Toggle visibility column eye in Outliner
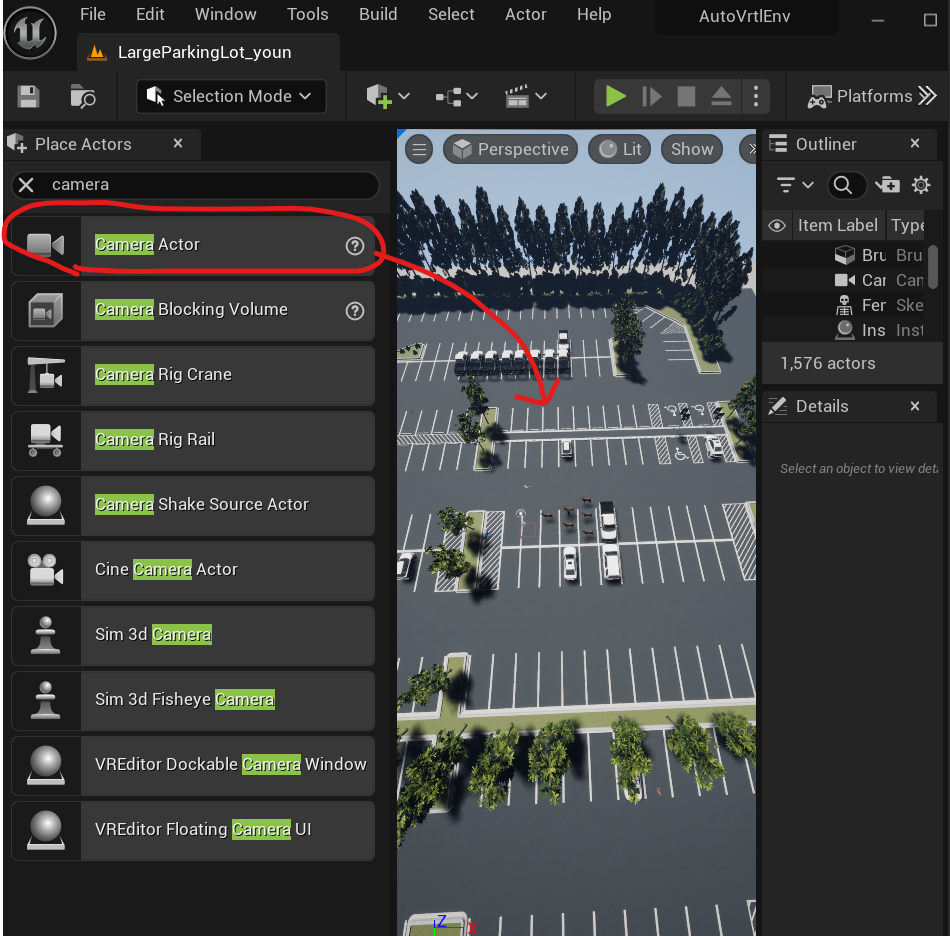Viewport: 950px width, 936px height. pyautogui.click(x=777, y=225)
